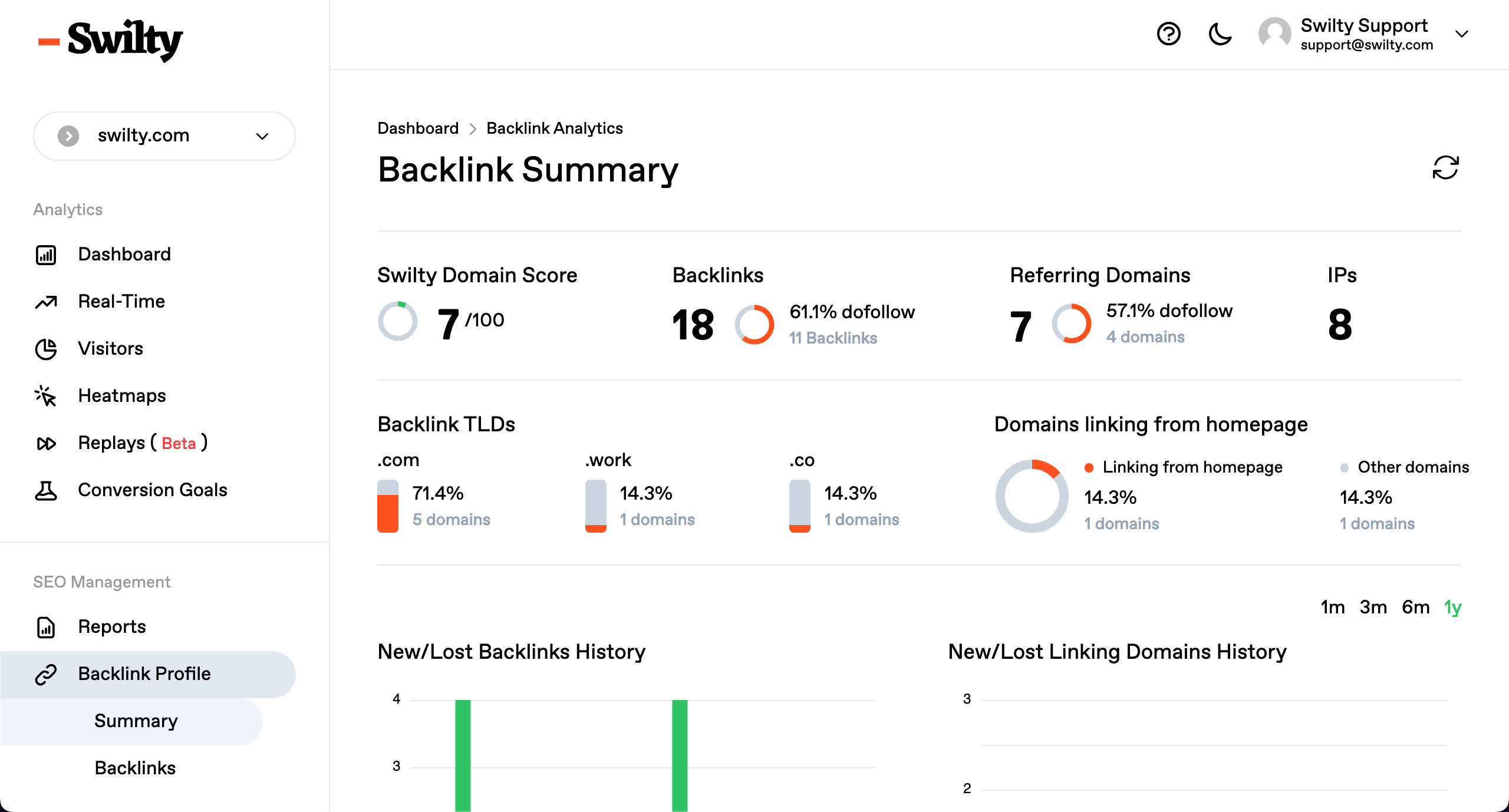This screenshot has width=1509, height=812.
Task: Set history range to 1y
Action: point(1452,608)
